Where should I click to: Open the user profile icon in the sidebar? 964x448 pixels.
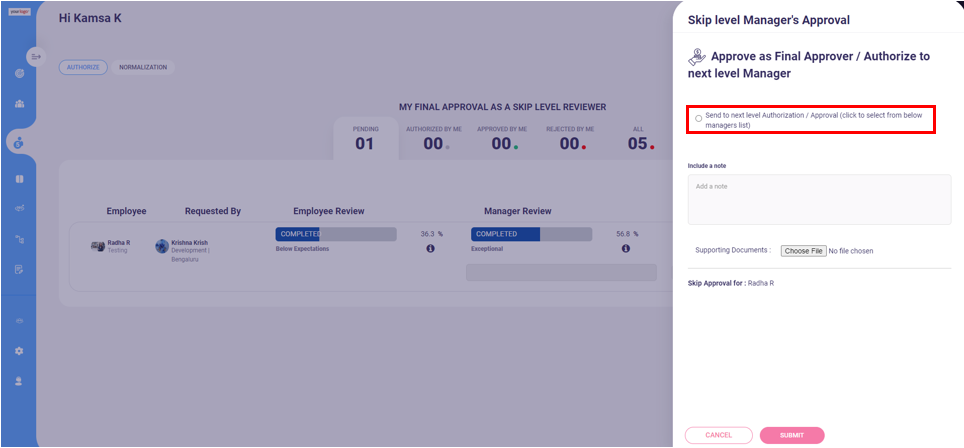(19, 381)
